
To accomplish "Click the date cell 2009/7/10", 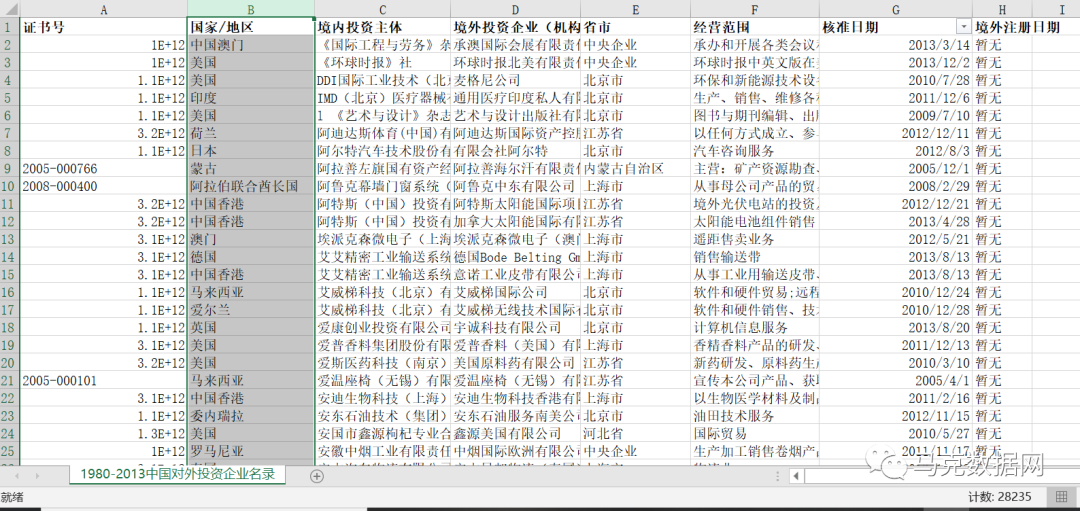I will (x=895, y=115).
